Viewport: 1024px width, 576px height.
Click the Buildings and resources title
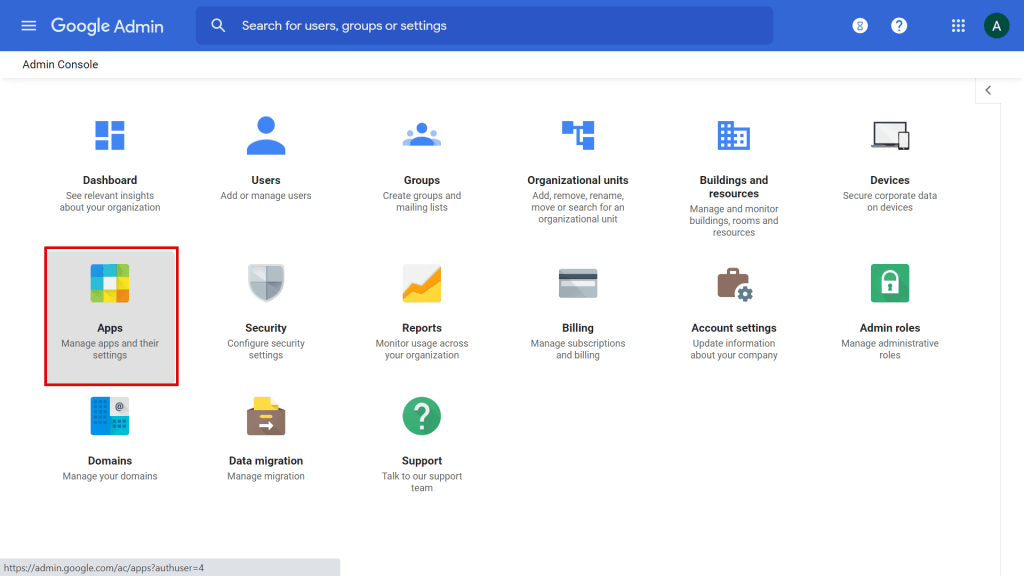pos(734,187)
